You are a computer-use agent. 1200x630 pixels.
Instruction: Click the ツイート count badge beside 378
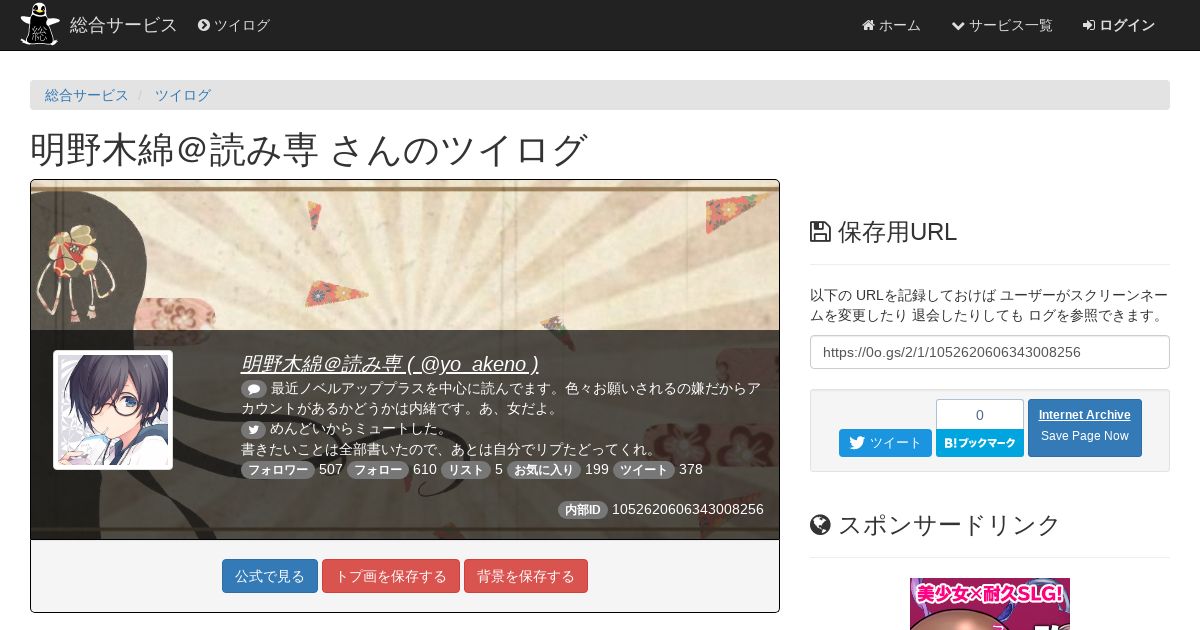(x=644, y=470)
